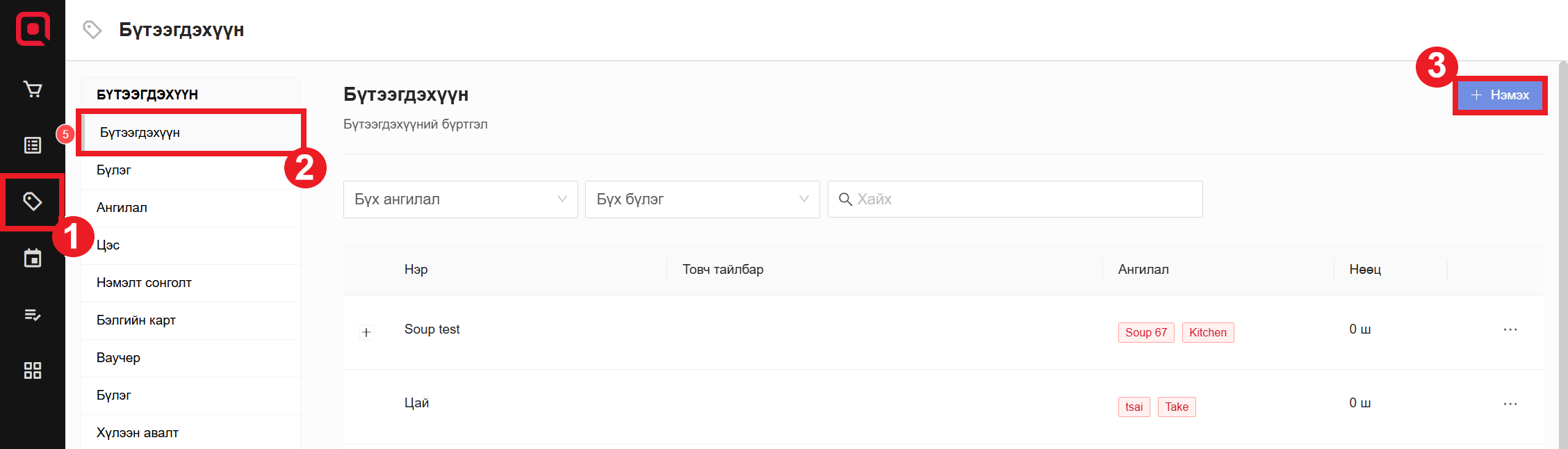Viewport: 1568px width, 449px height.
Task: Select Бүтээгдэхүүн in the side menu
Action: (140, 133)
